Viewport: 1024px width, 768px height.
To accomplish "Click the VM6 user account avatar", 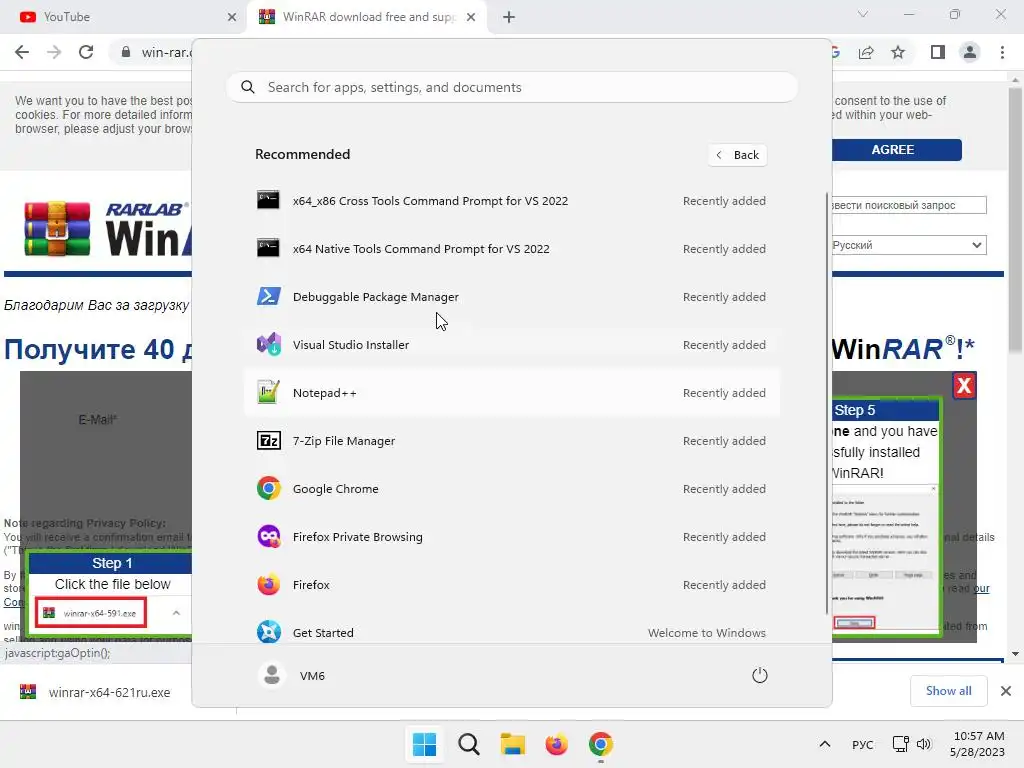I will pos(272,675).
